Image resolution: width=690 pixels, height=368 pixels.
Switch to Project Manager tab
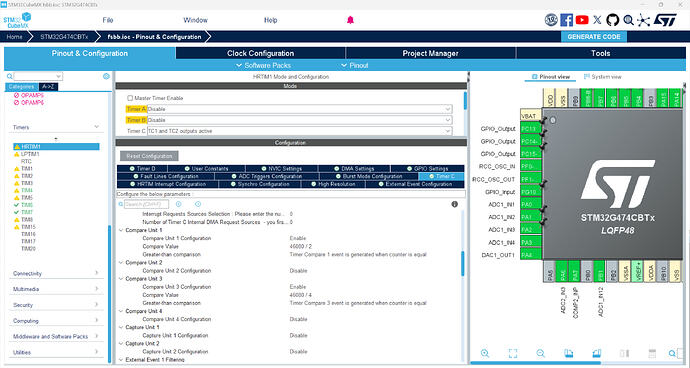(430, 53)
